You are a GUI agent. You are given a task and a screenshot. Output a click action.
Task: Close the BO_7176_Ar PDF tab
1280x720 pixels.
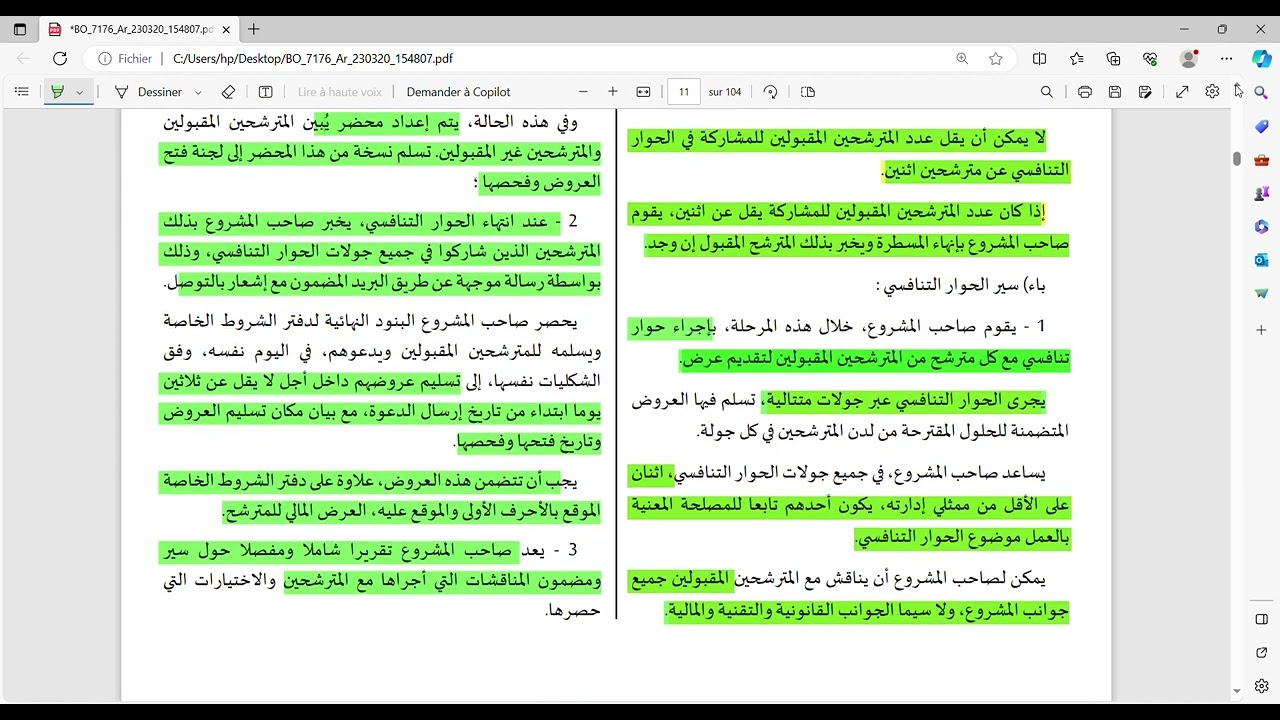pos(227,29)
